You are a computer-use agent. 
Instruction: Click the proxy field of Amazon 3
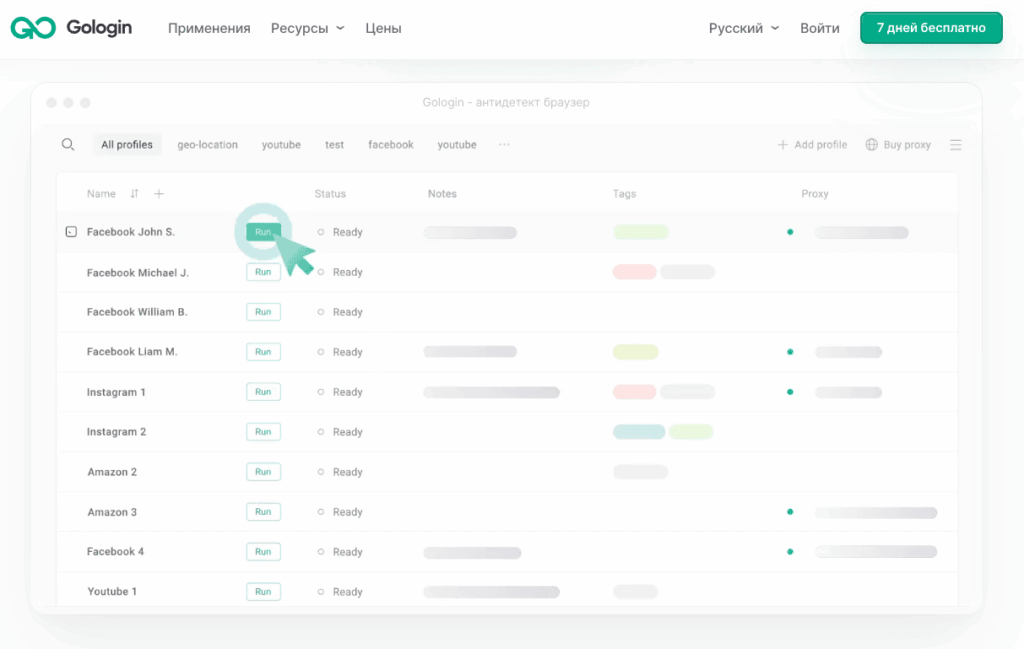click(x=876, y=513)
